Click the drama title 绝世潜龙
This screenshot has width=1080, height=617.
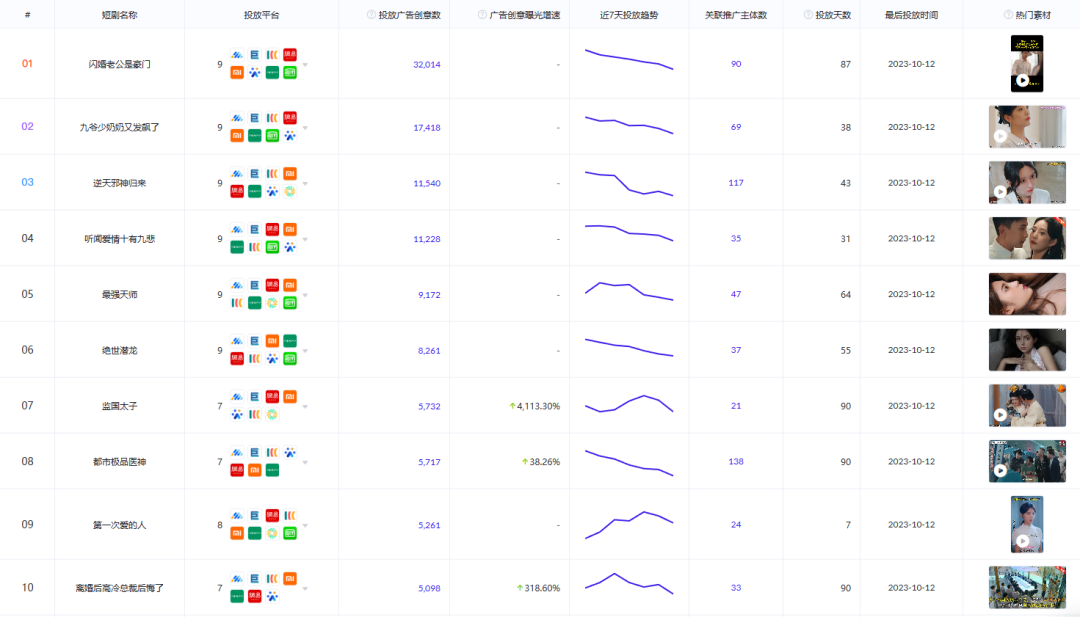coord(119,351)
